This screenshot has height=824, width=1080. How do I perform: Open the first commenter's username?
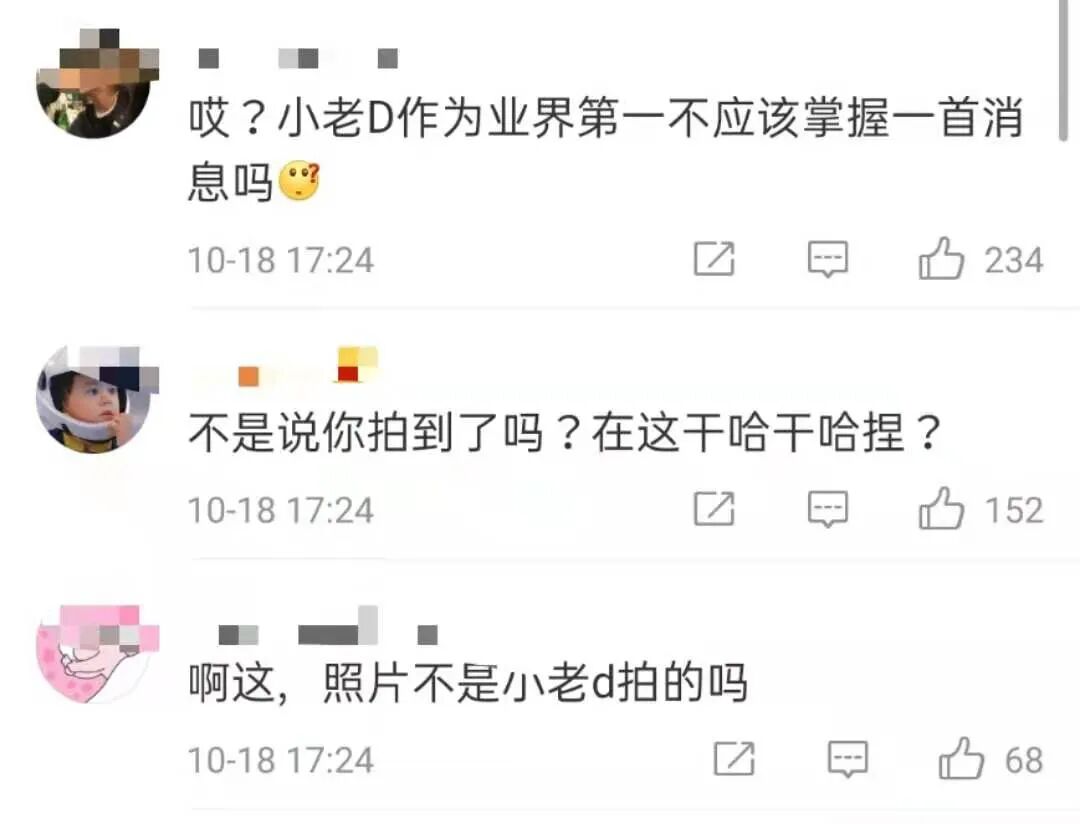pos(298,59)
